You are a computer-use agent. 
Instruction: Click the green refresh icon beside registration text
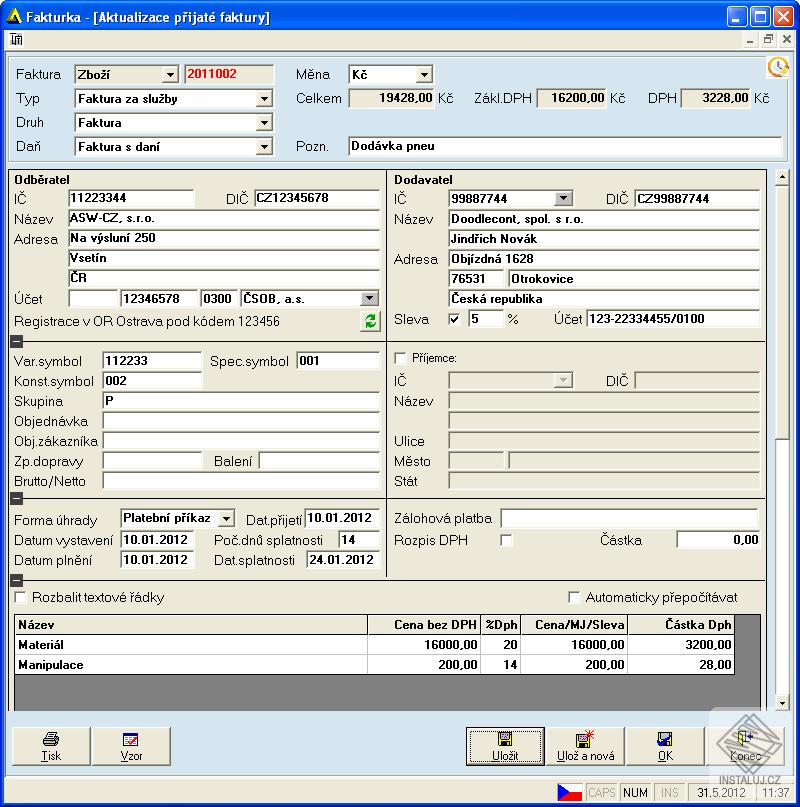[370, 321]
